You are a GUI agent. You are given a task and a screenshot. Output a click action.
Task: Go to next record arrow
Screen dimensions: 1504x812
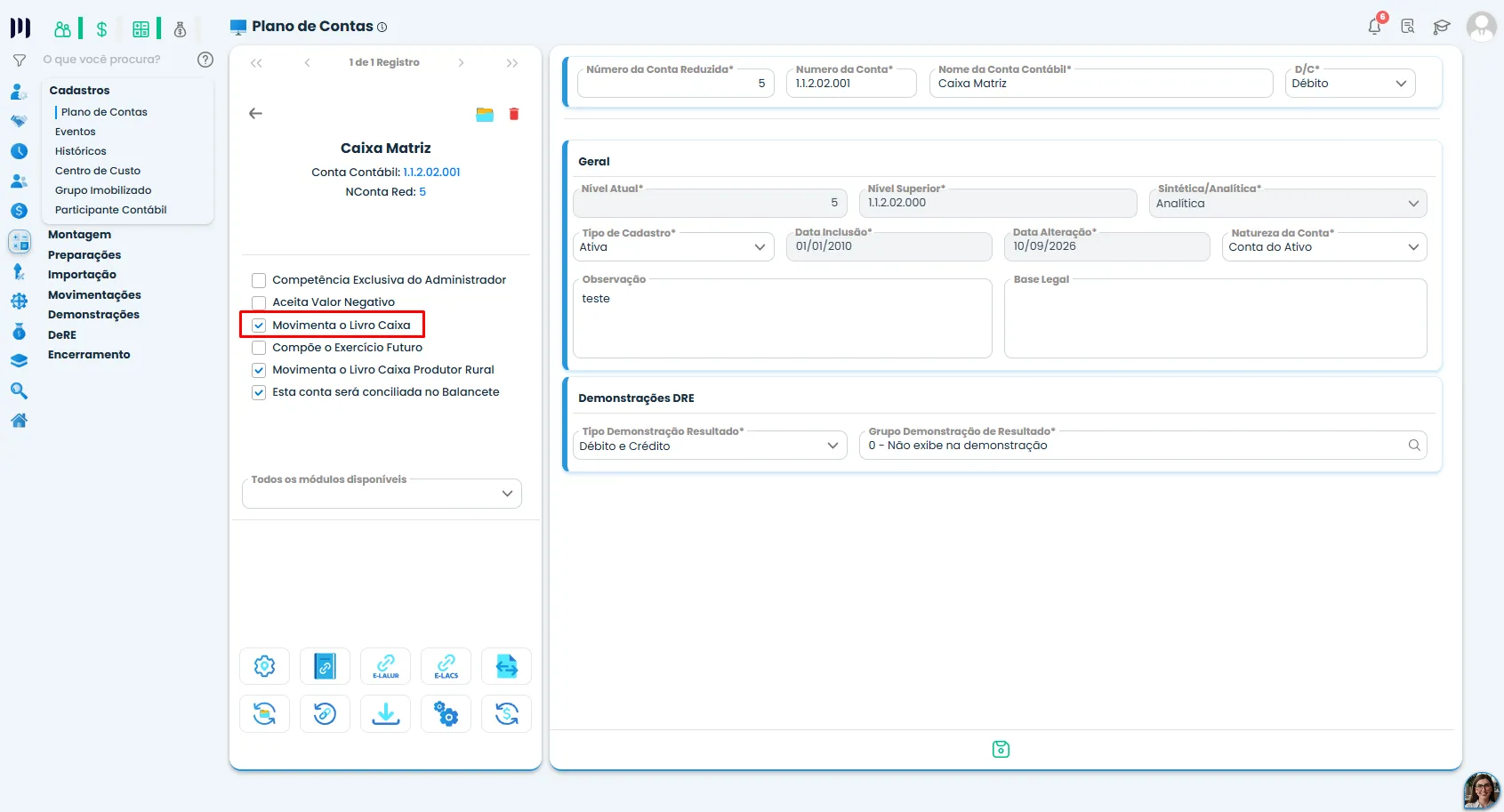[461, 62]
